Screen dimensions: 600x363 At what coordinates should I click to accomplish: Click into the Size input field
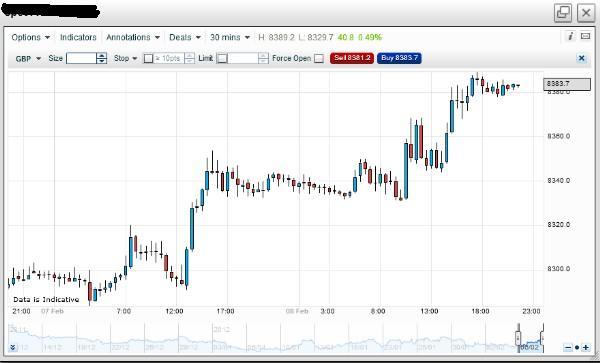[x=81, y=59]
